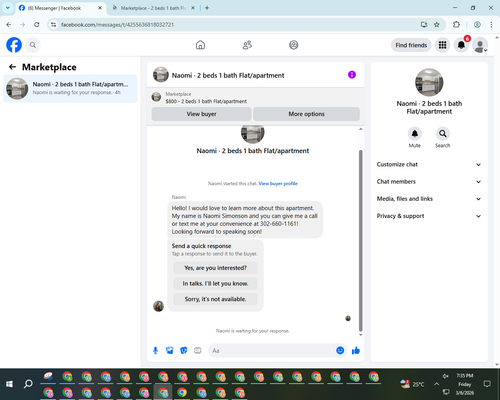Click the install app icon in address bar

pyautogui.click(x=424, y=25)
